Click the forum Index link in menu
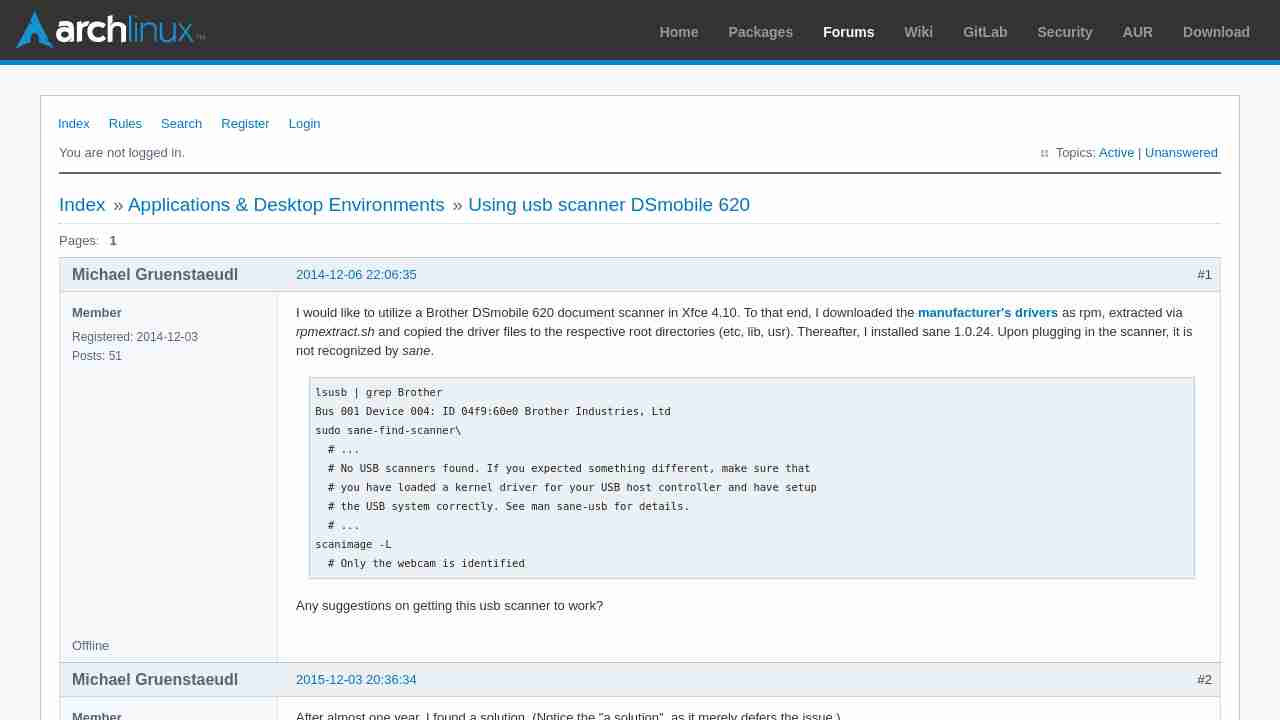The image size is (1280, 720). [x=74, y=124]
